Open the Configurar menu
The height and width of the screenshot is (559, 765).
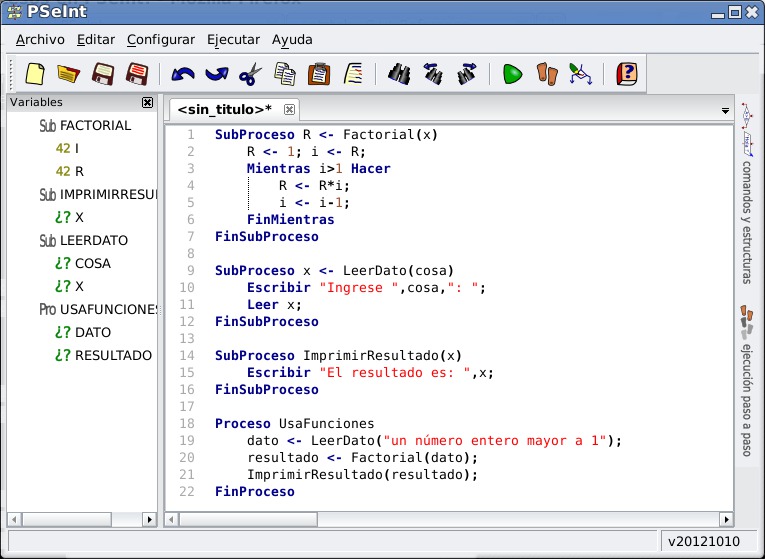point(161,40)
